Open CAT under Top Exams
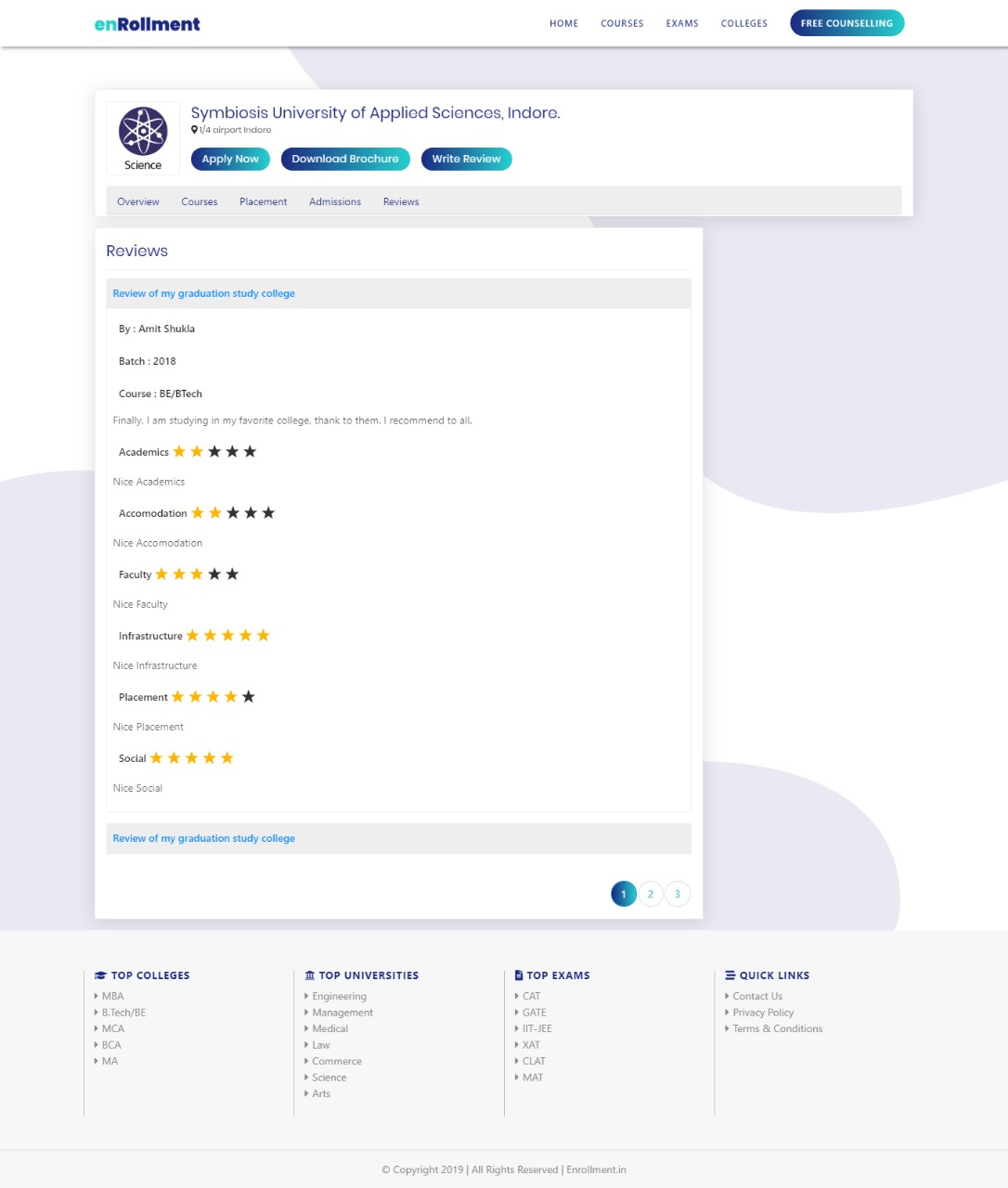Image resolution: width=1008 pixels, height=1188 pixels. pyautogui.click(x=531, y=996)
